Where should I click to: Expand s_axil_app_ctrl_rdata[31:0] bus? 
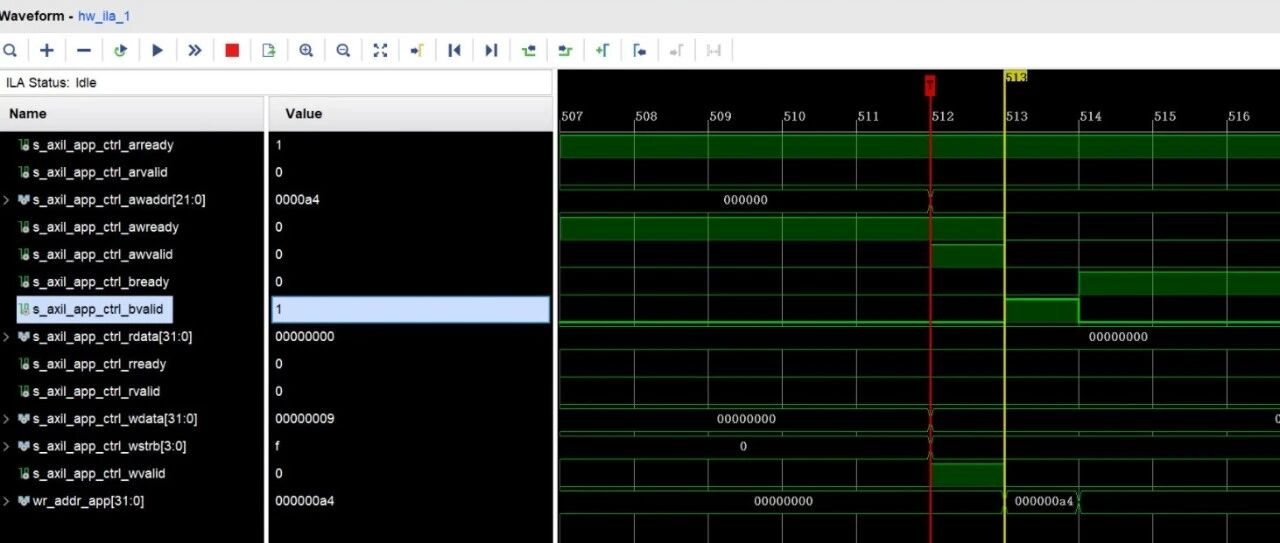[x=7, y=337]
